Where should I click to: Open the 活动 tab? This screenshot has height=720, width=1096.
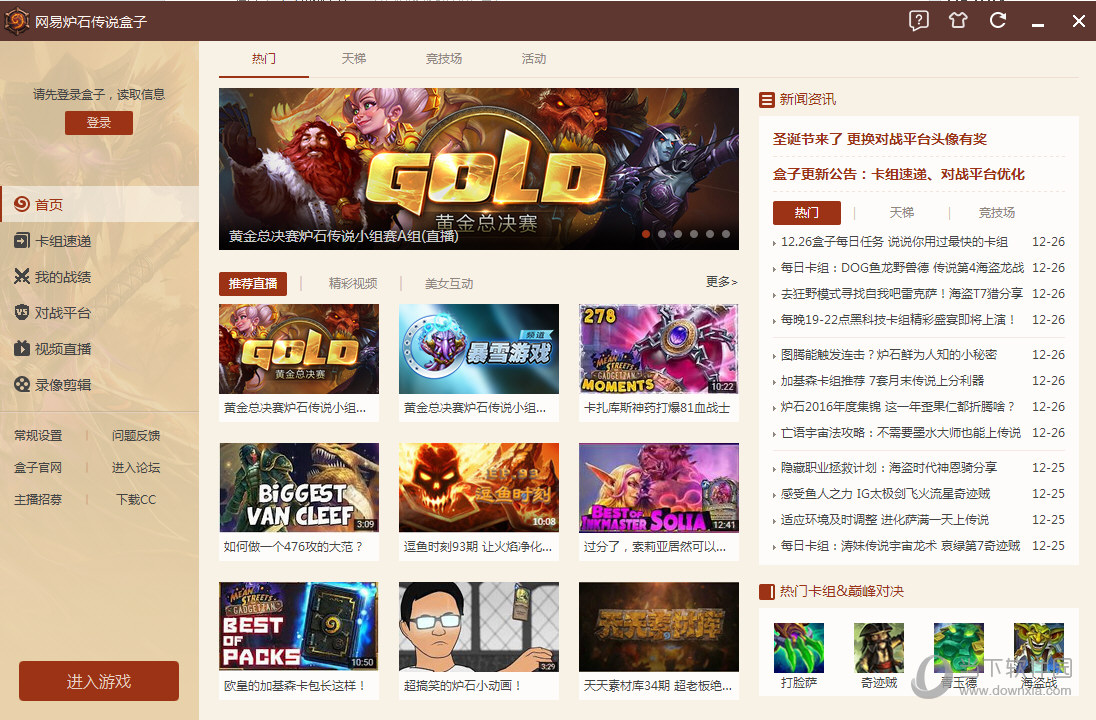(x=533, y=59)
